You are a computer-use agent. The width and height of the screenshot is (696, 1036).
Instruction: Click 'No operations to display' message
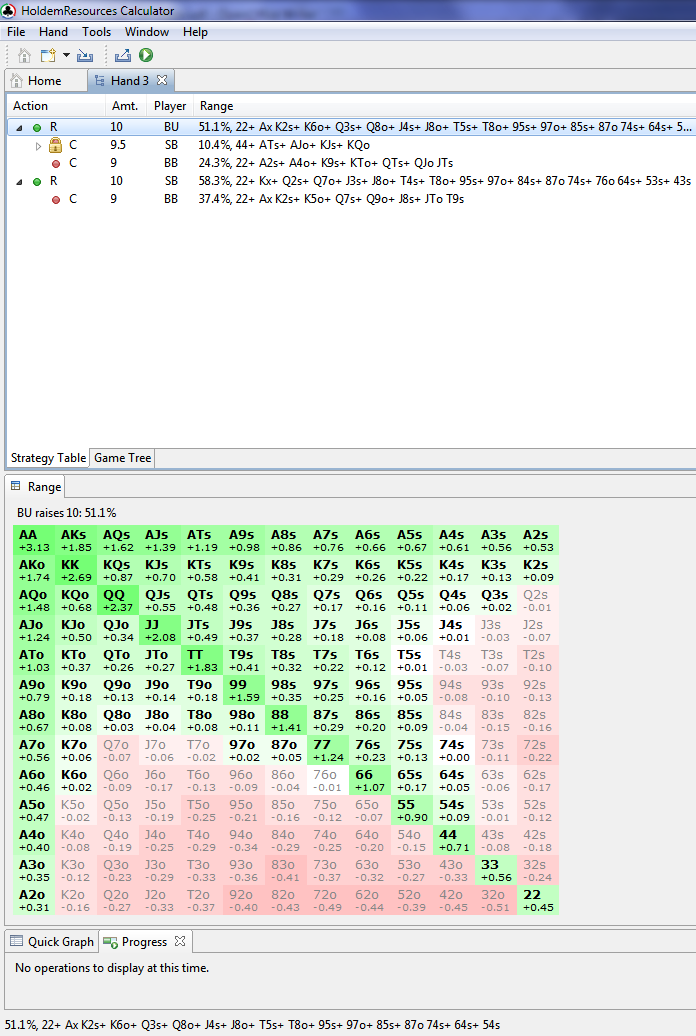[112, 968]
